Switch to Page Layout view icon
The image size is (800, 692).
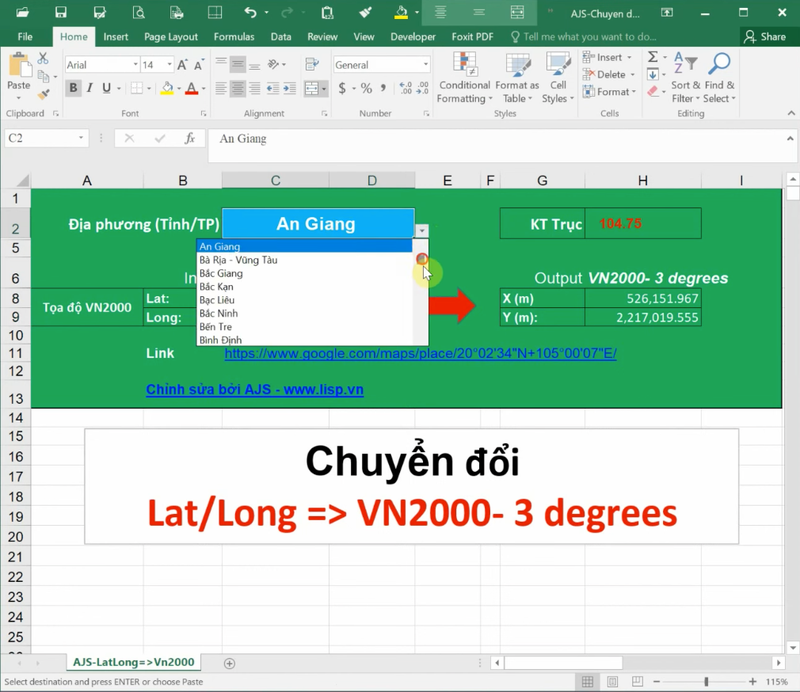pos(612,682)
